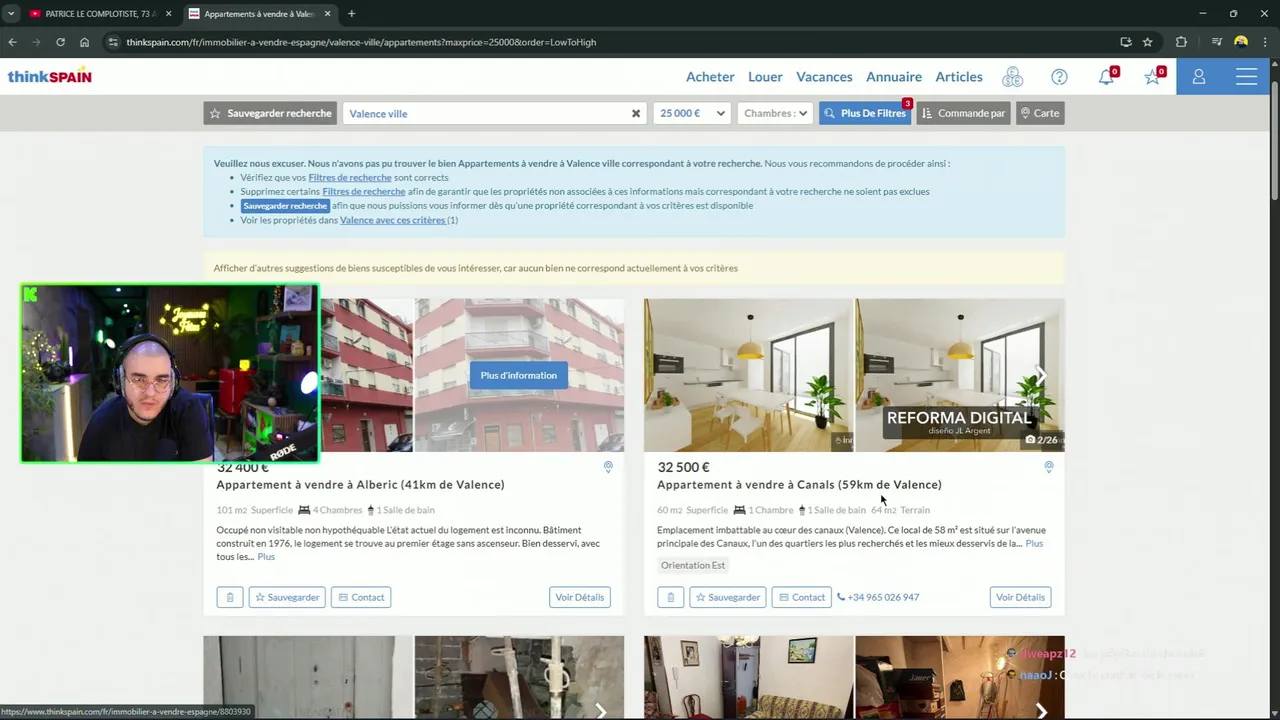Open the help question mark icon
The image size is (1280, 720).
tap(1059, 77)
